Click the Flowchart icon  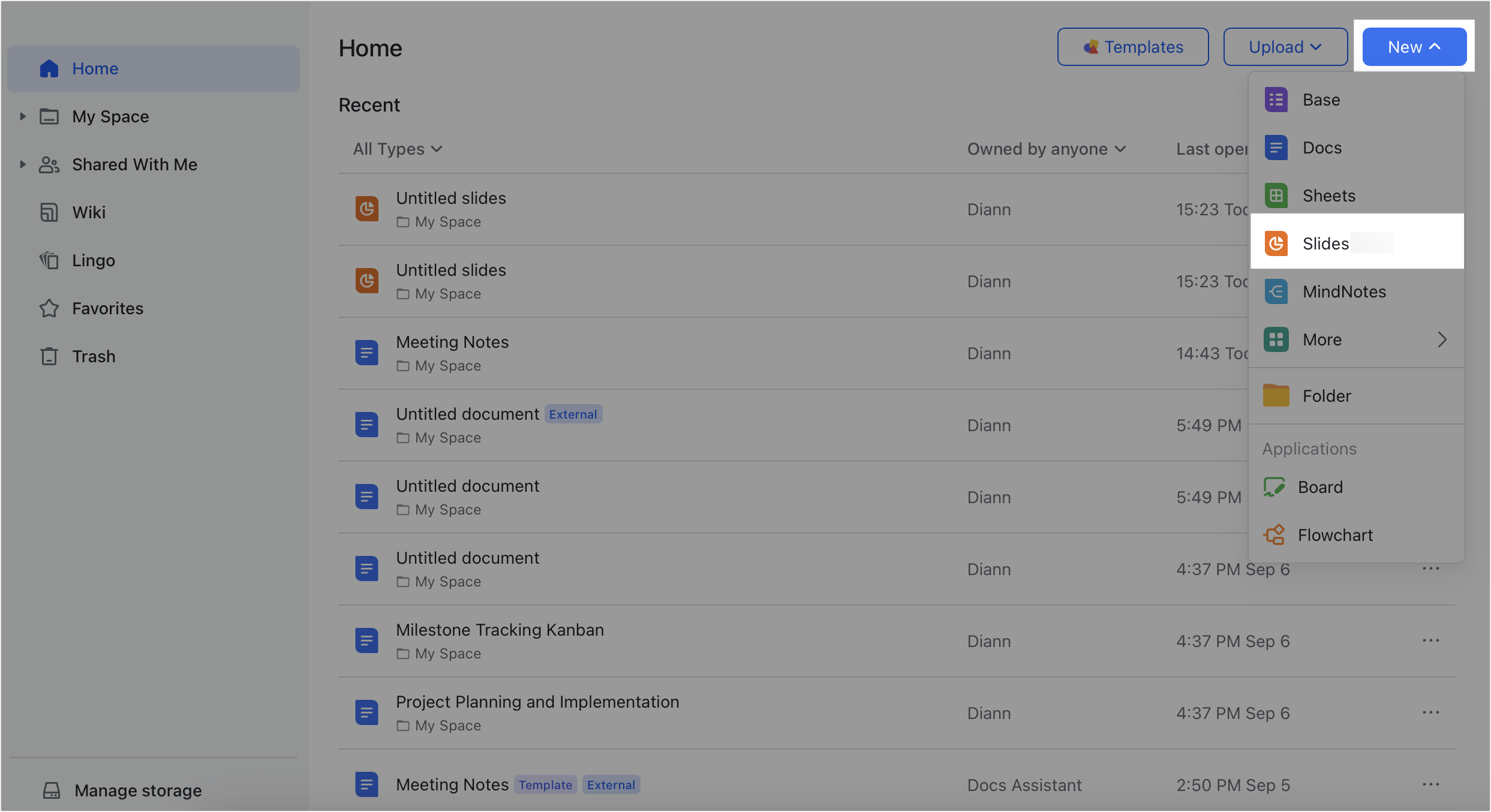[1274, 535]
